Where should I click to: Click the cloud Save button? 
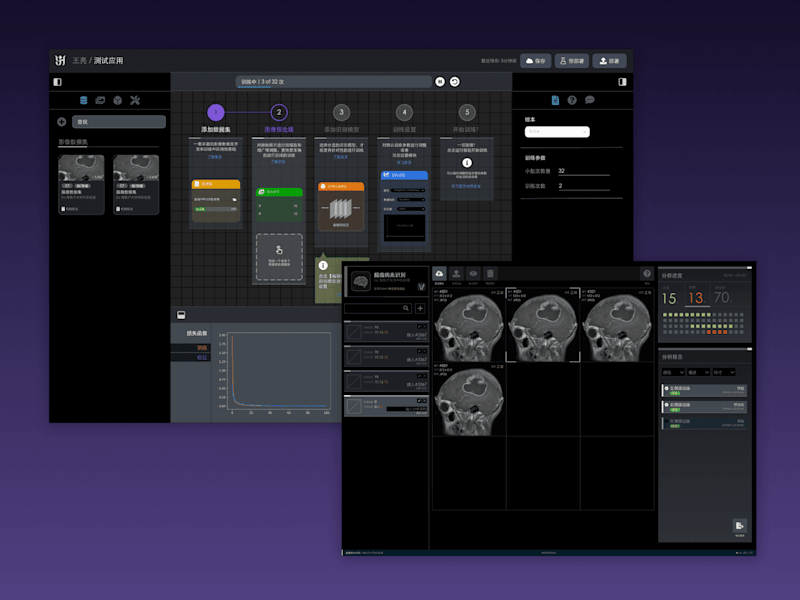[536, 61]
